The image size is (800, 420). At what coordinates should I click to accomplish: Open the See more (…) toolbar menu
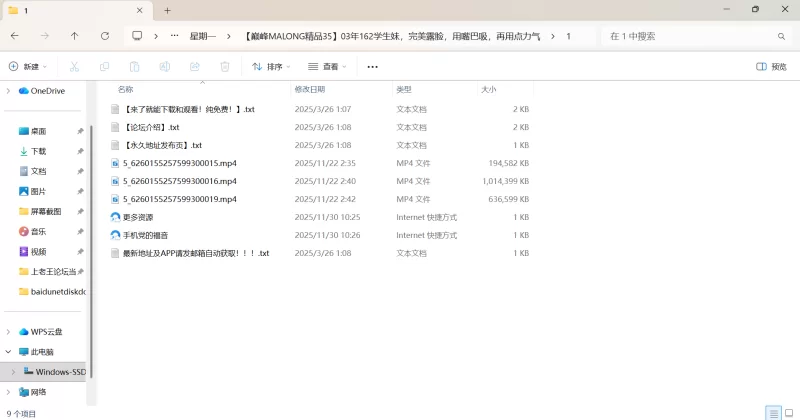[x=372, y=67]
